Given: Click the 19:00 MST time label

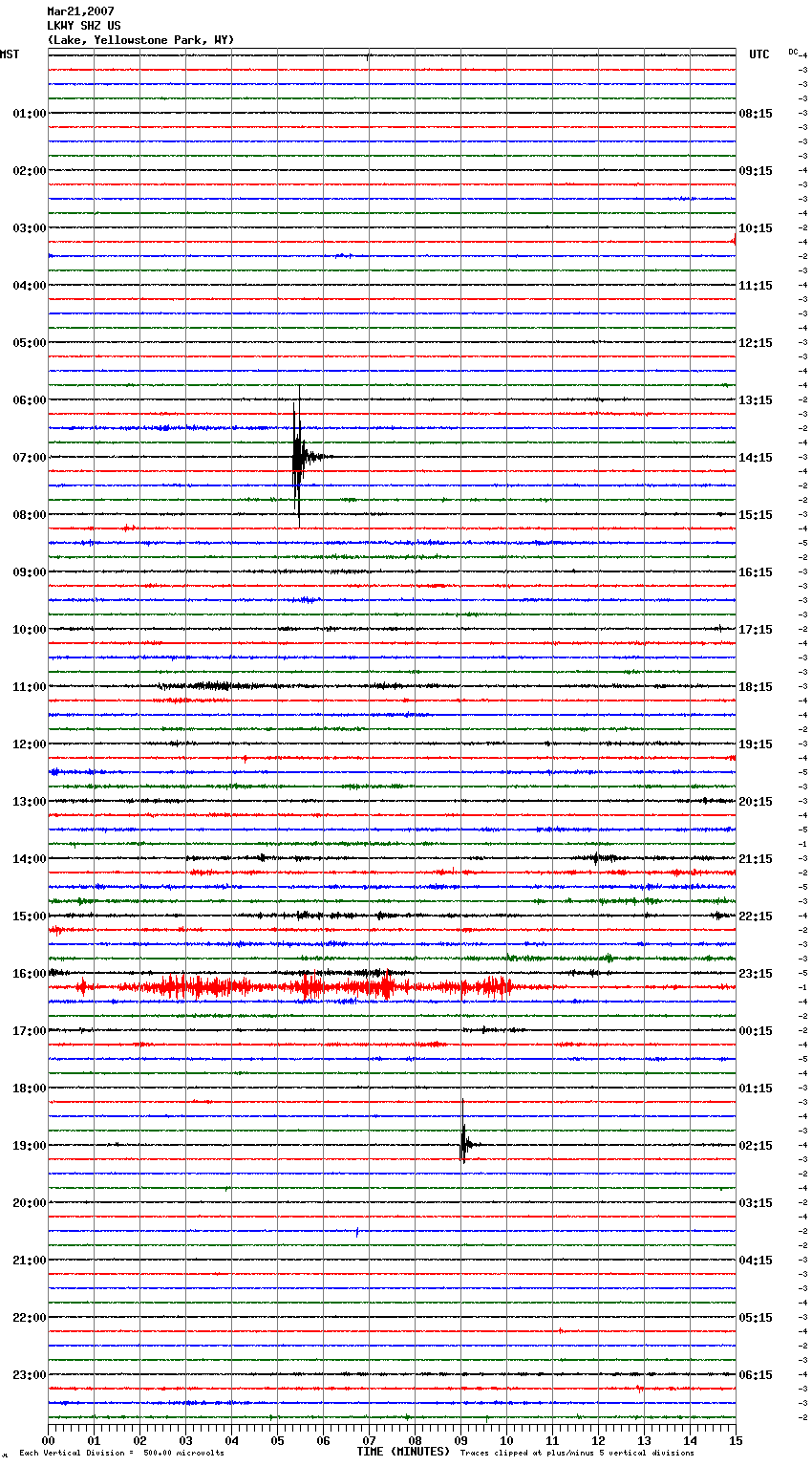Looking at the screenshot, I should pos(30,1146).
